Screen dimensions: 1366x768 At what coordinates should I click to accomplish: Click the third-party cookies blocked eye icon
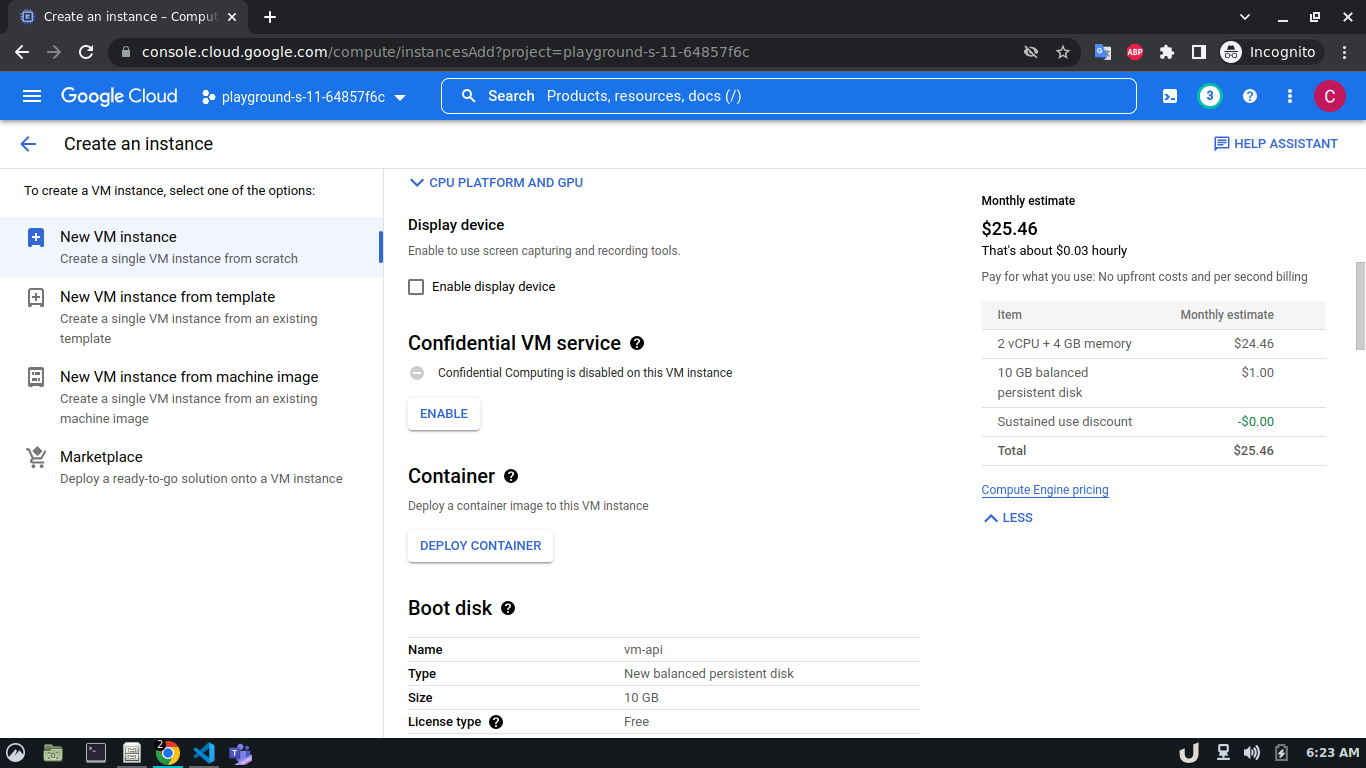[1031, 52]
